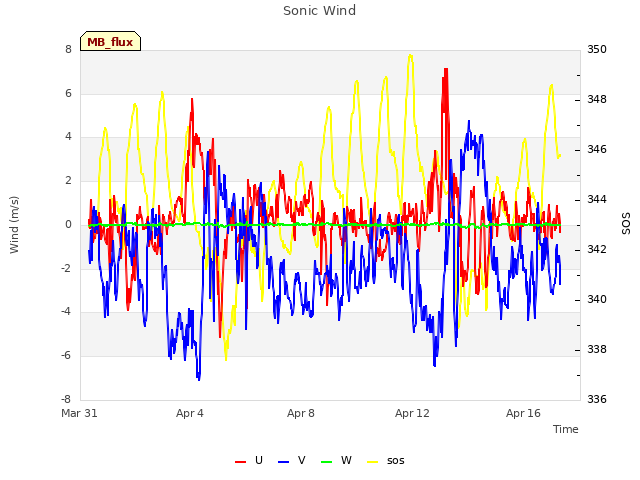
Task: Click the Apr 4 date tick label
Action: [x=190, y=413]
